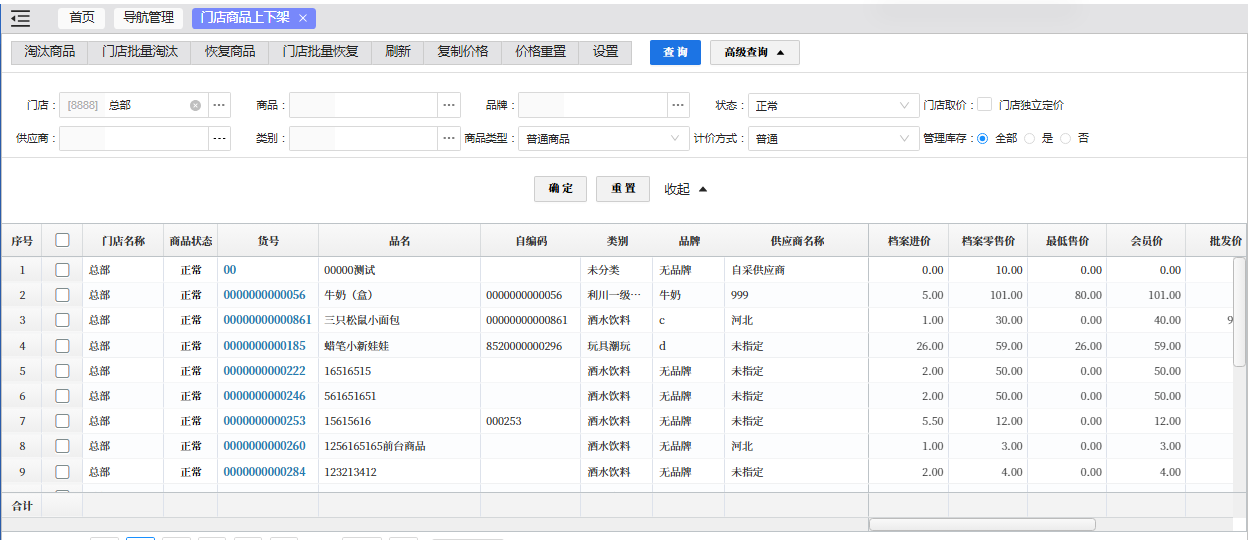Click 价格重置 toolbar item
Image resolution: width=1248 pixels, height=540 pixels.
coord(540,52)
